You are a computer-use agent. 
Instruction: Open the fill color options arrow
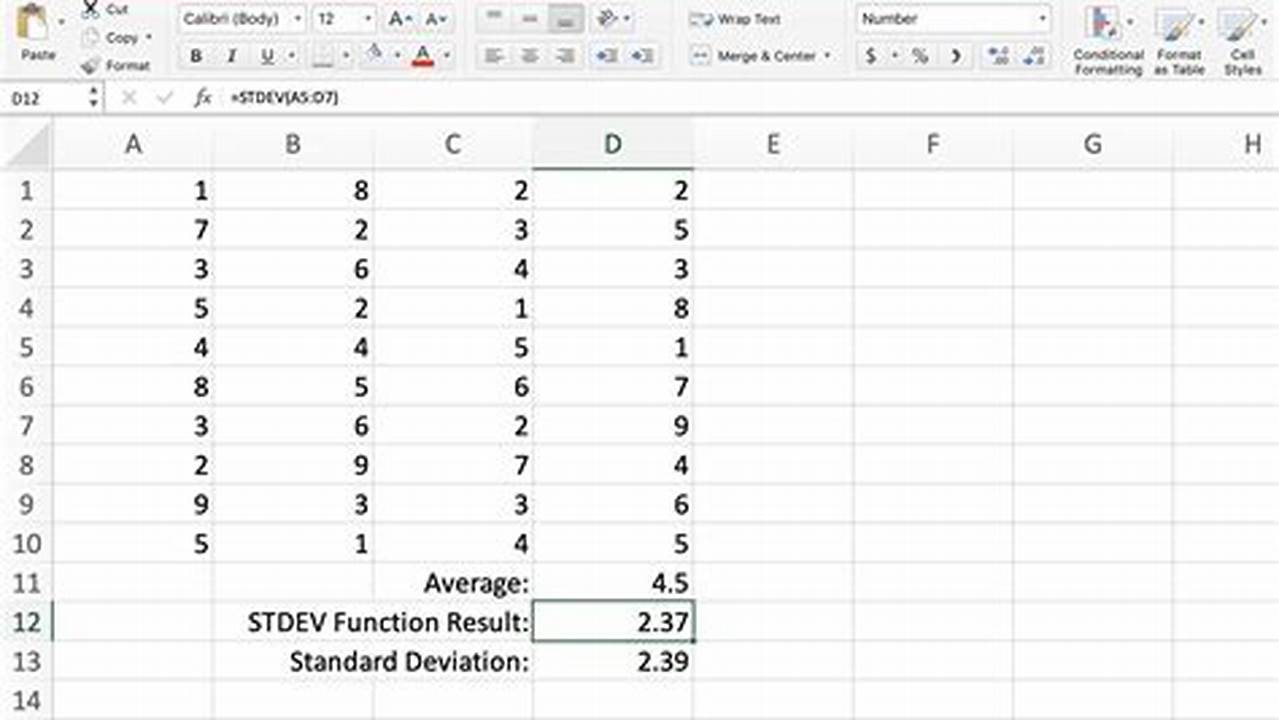[397, 56]
